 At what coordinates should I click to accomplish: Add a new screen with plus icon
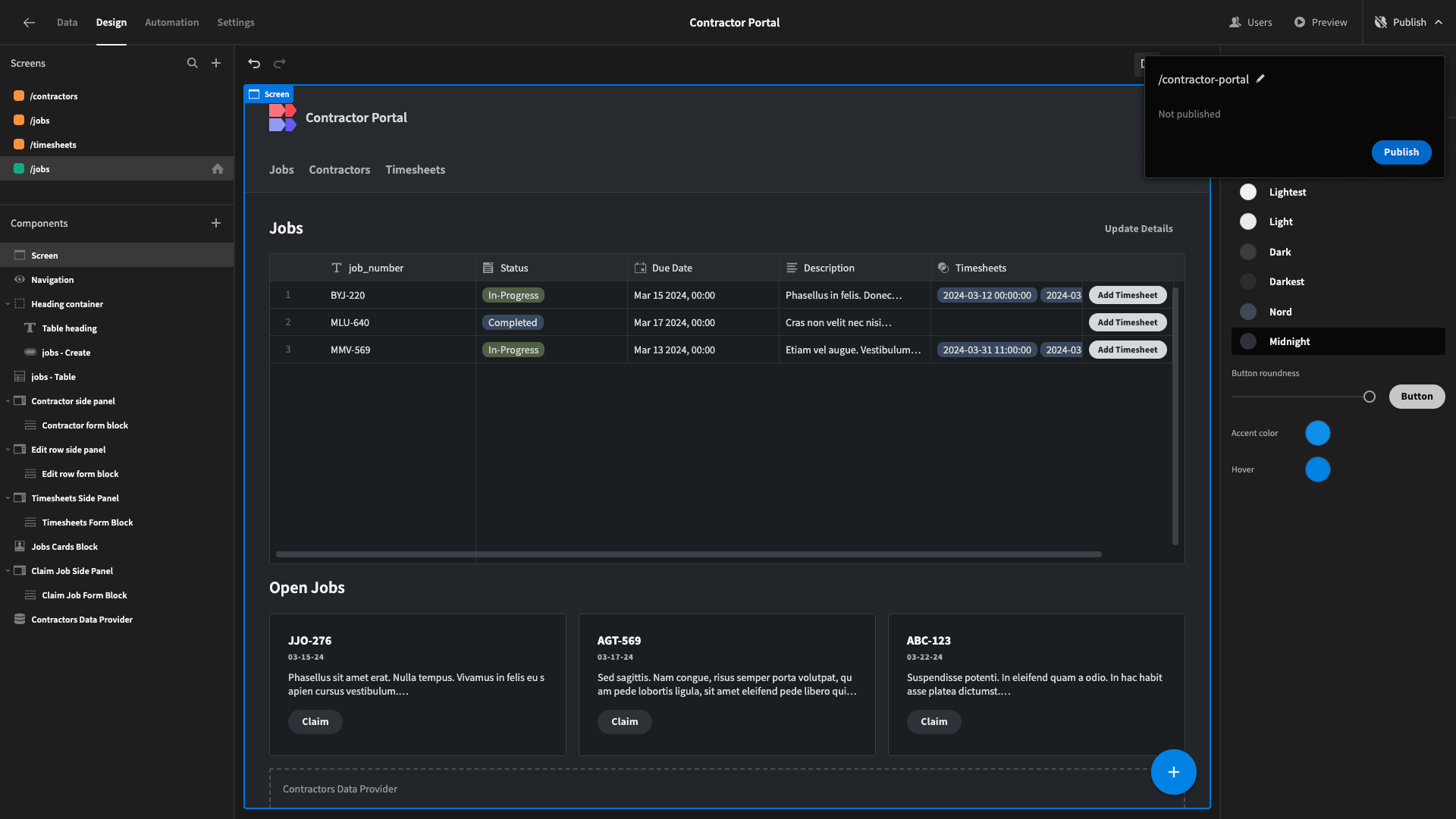click(216, 63)
